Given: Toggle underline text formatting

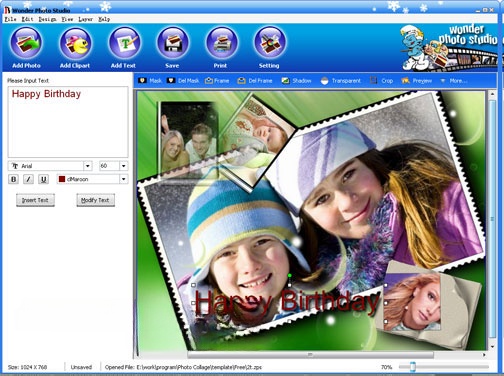Looking at the screenshot, I should pyautogui.click(x=43, y=179).
